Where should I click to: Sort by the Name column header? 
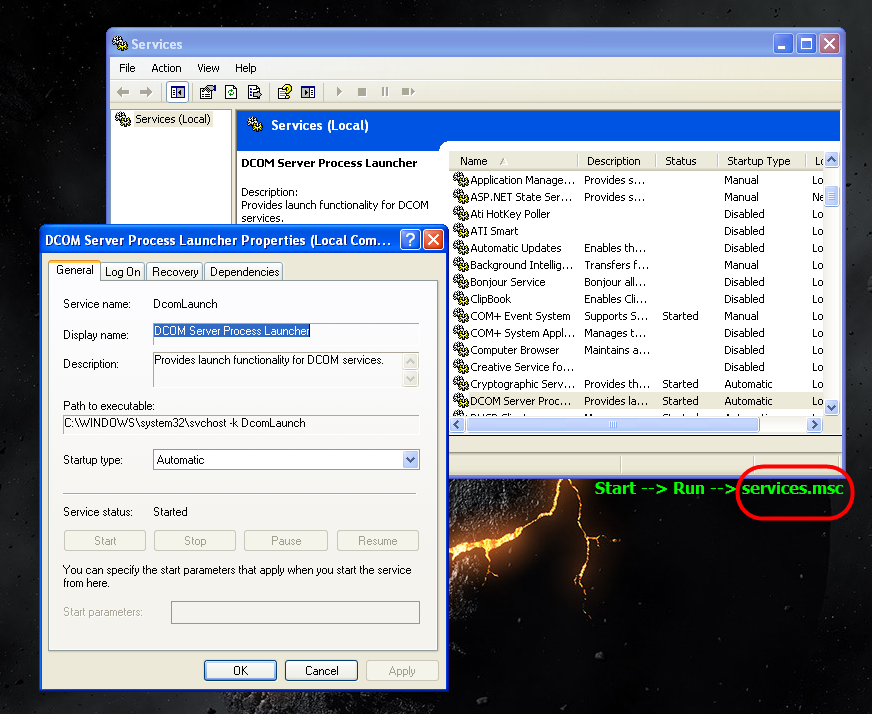coord(514,161)
